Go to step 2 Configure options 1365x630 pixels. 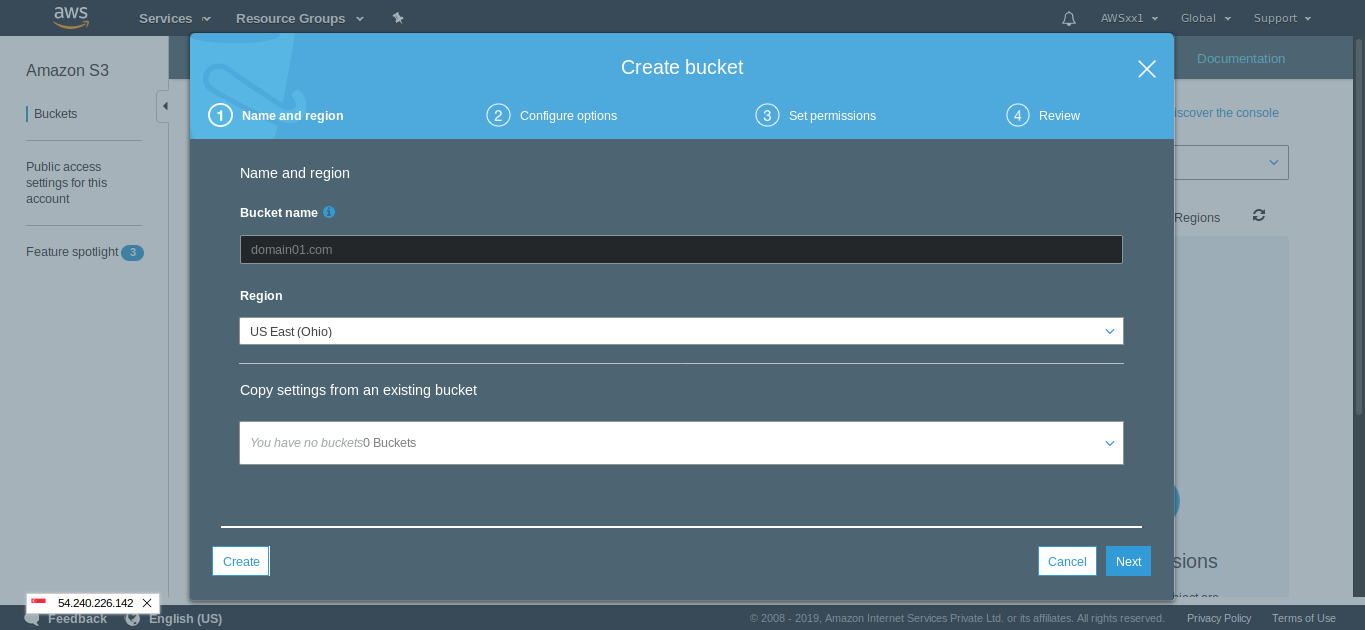pos(552,116)
